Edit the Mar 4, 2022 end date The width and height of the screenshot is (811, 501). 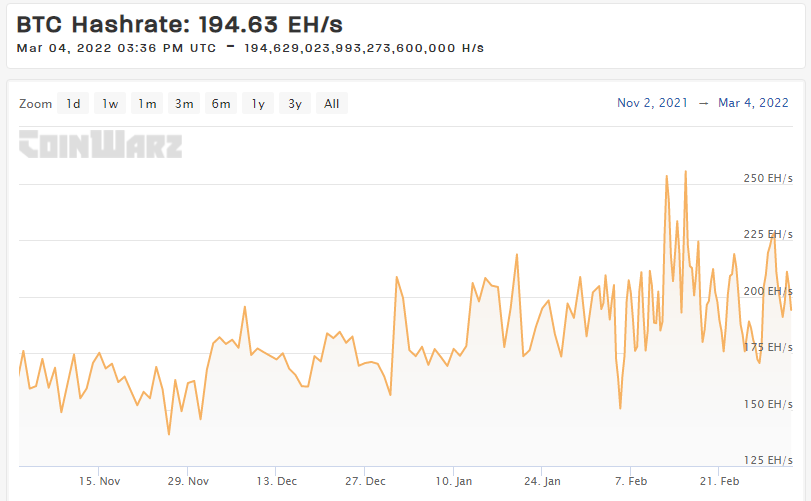753,103
